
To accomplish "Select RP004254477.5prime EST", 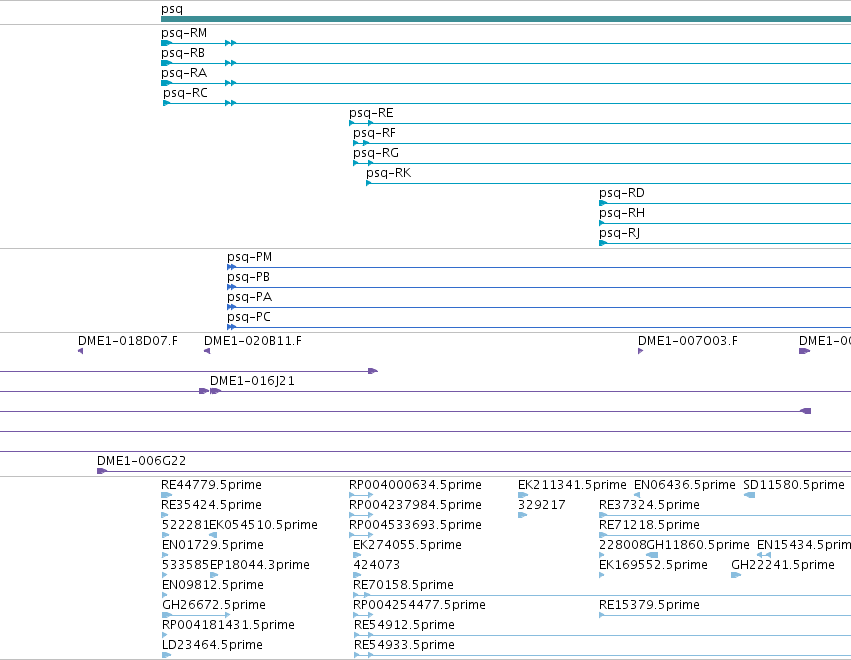I will tap(363, 615).
